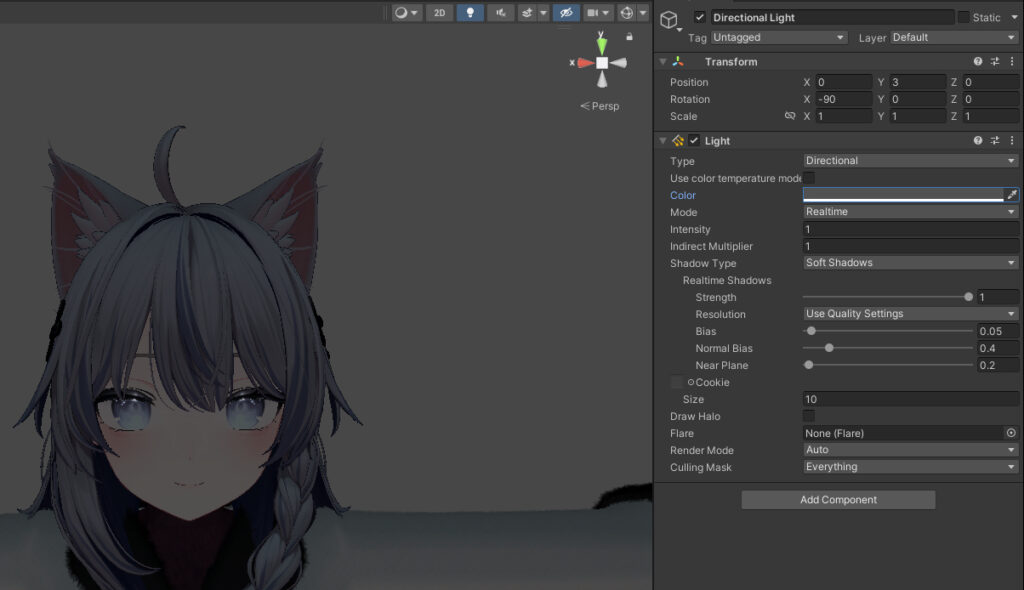Image resolution: width=1024 pixels, height=590 pixels.
Task: Tick the Draw Halo checkbox
Action: pos(809,416)
